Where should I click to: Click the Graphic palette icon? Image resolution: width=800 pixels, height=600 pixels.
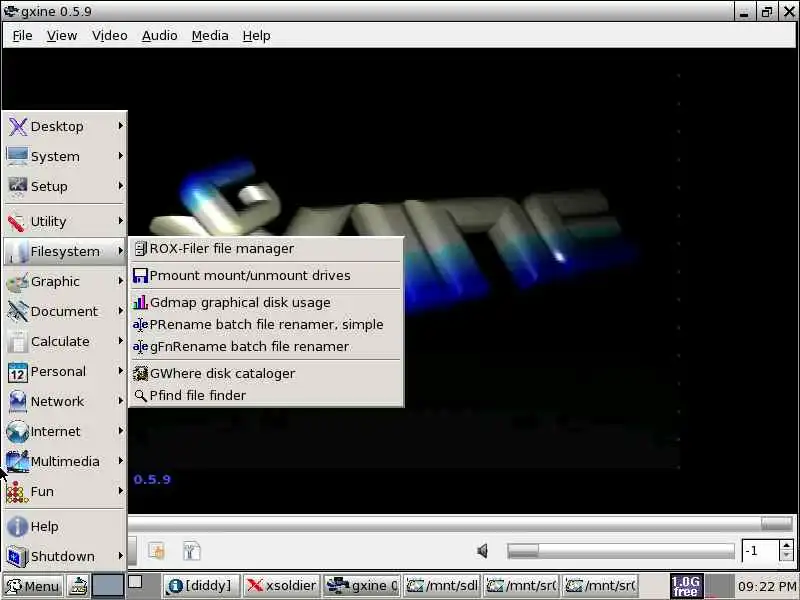click(x=17, y=282)
